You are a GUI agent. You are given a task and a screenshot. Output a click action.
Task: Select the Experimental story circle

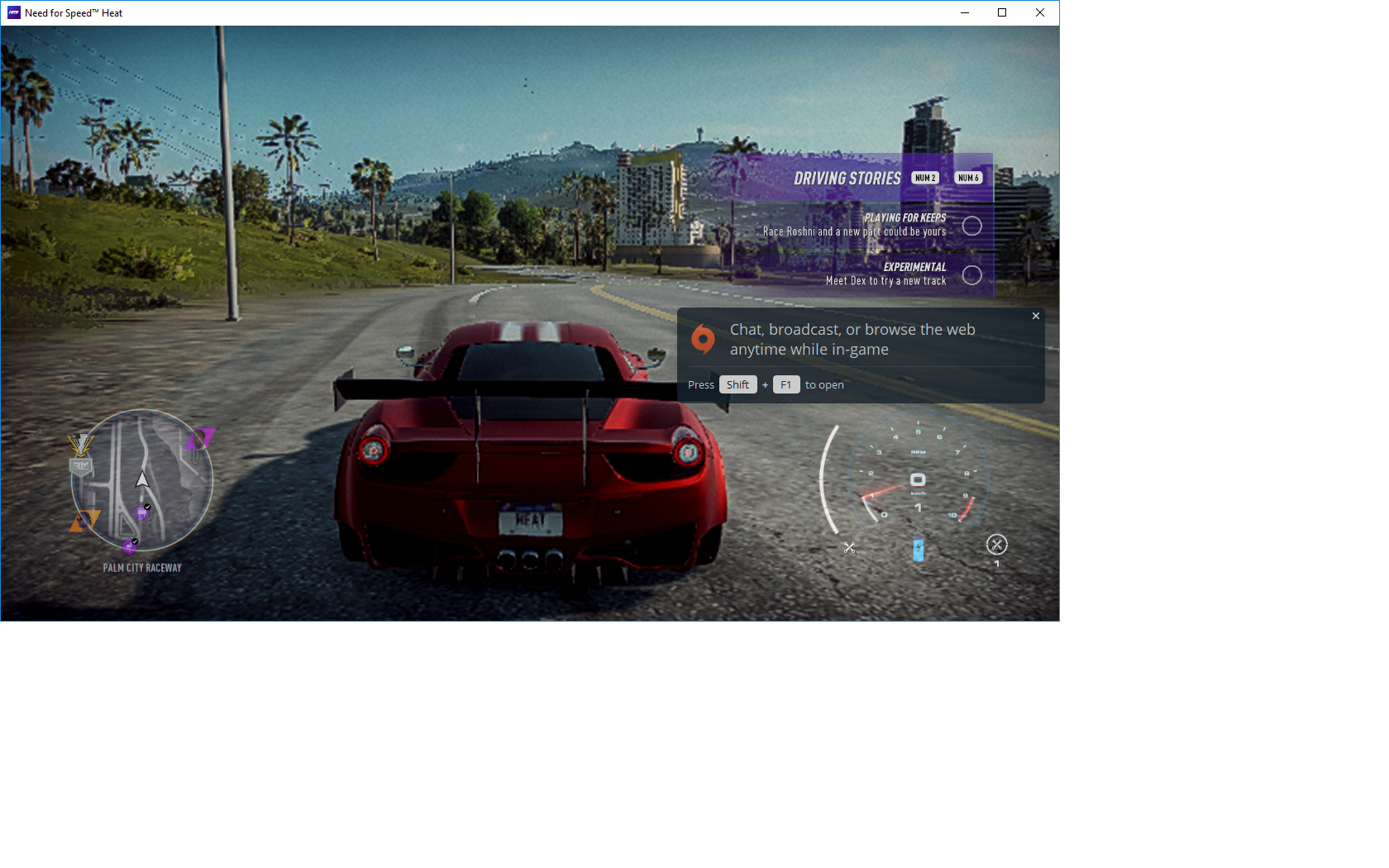[x=972, y=275]
